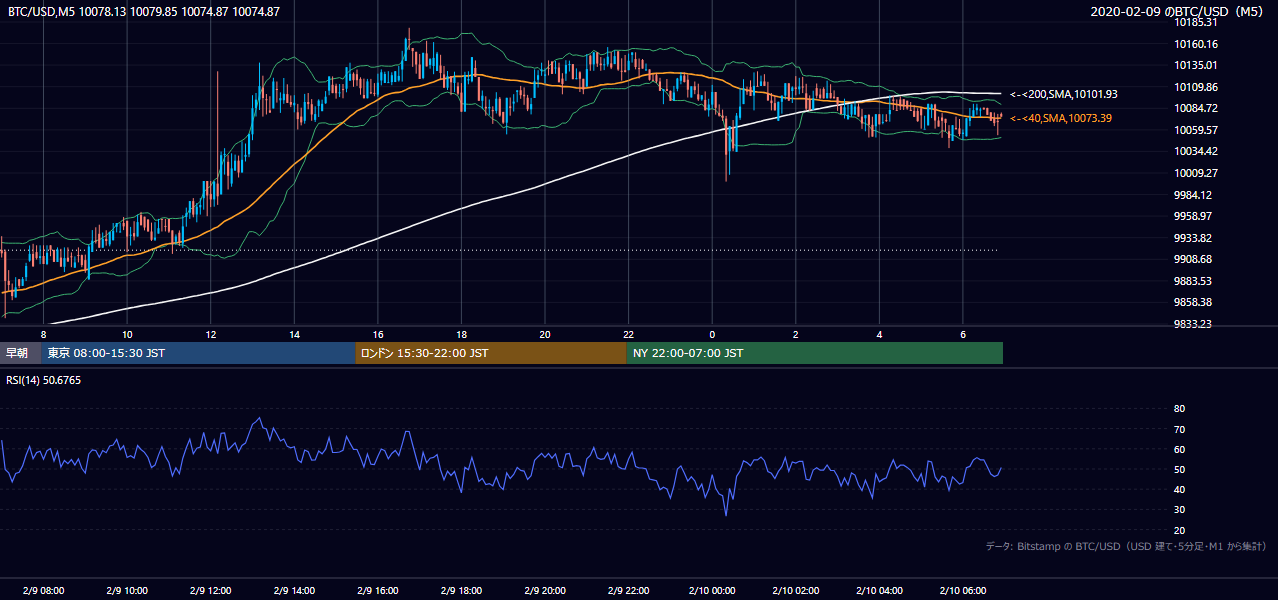
Task: Click the '2/9 16:00' bottom date label
Action: [x=377, y=590]
